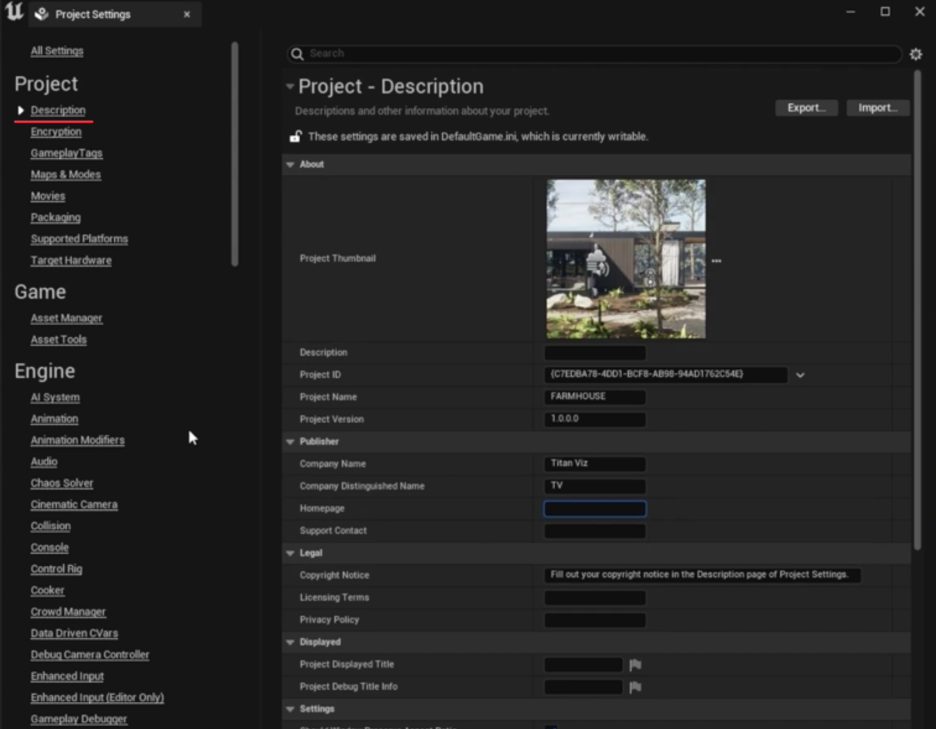This screenshot has height=729, width=936.
Task: Click the Copyright Notice field
Action: tap(702, 576)
